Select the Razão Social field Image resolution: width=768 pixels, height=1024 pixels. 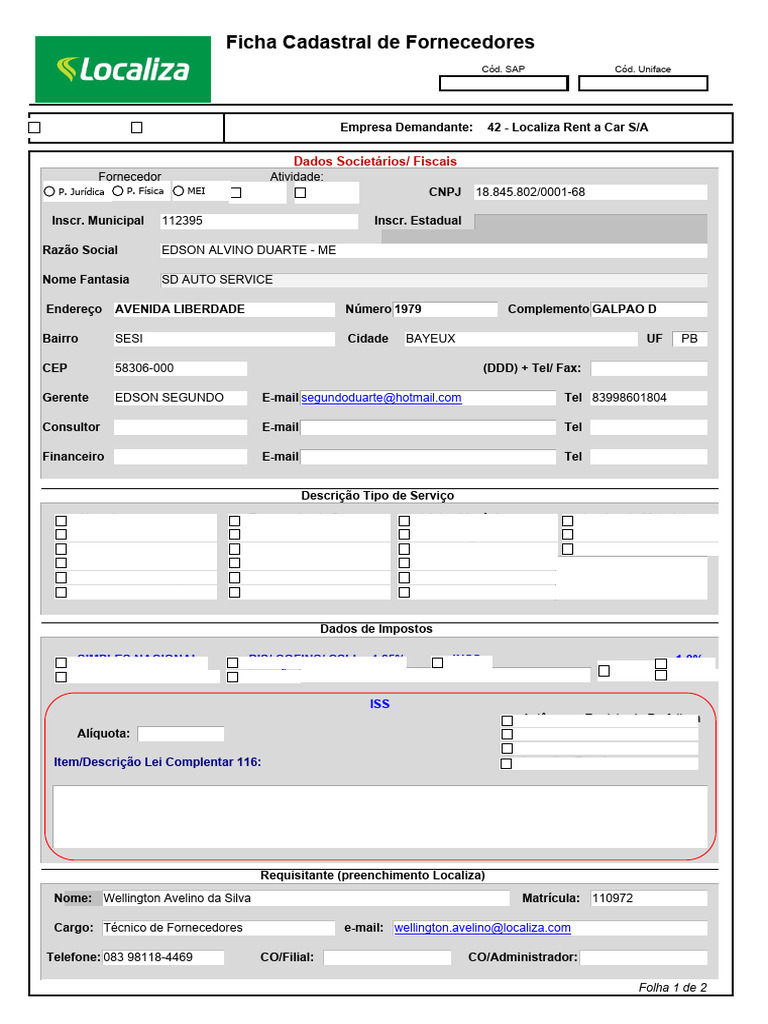point(434,250)
